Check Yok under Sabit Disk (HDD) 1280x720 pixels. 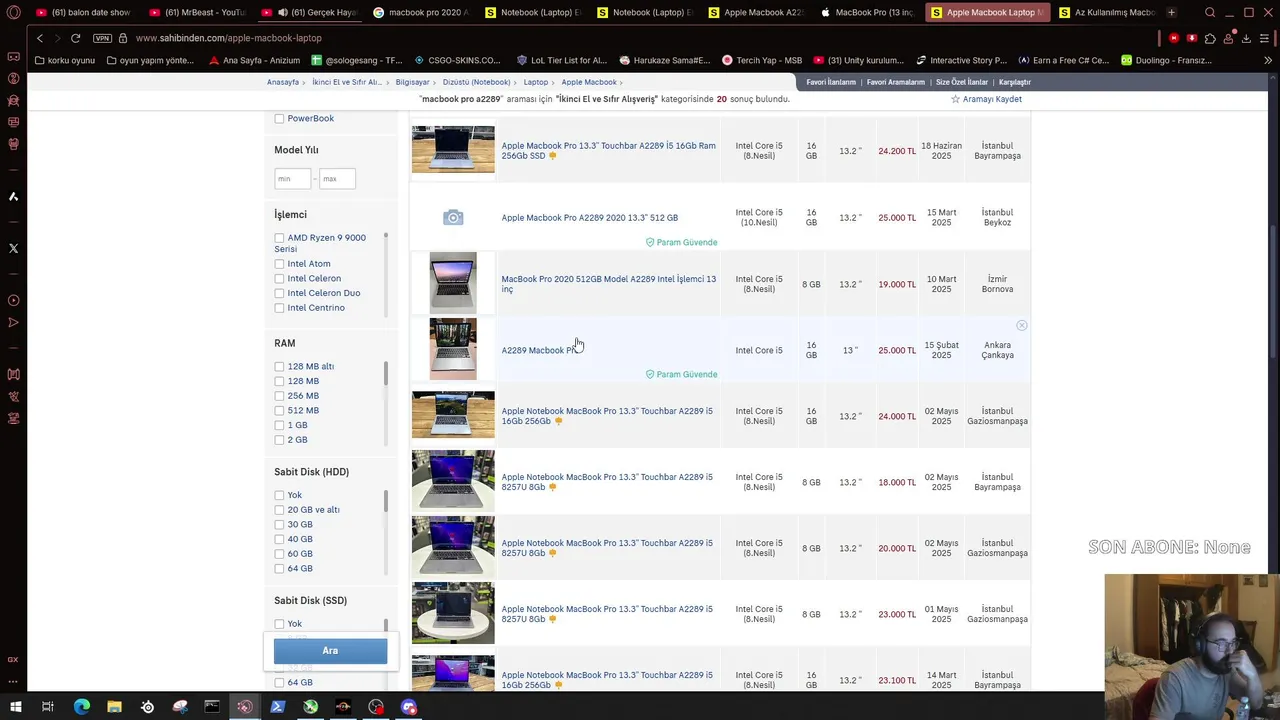[x=279, y=495]
